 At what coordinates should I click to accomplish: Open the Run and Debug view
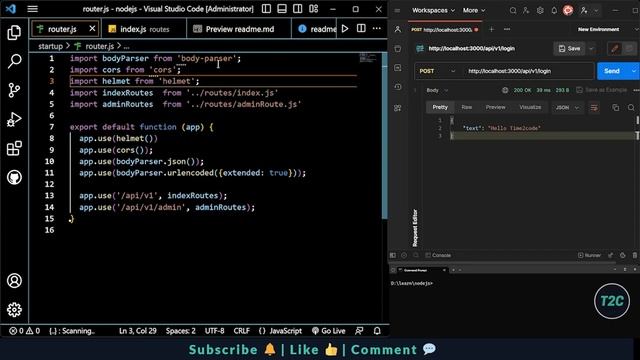[x=14, y=119]
